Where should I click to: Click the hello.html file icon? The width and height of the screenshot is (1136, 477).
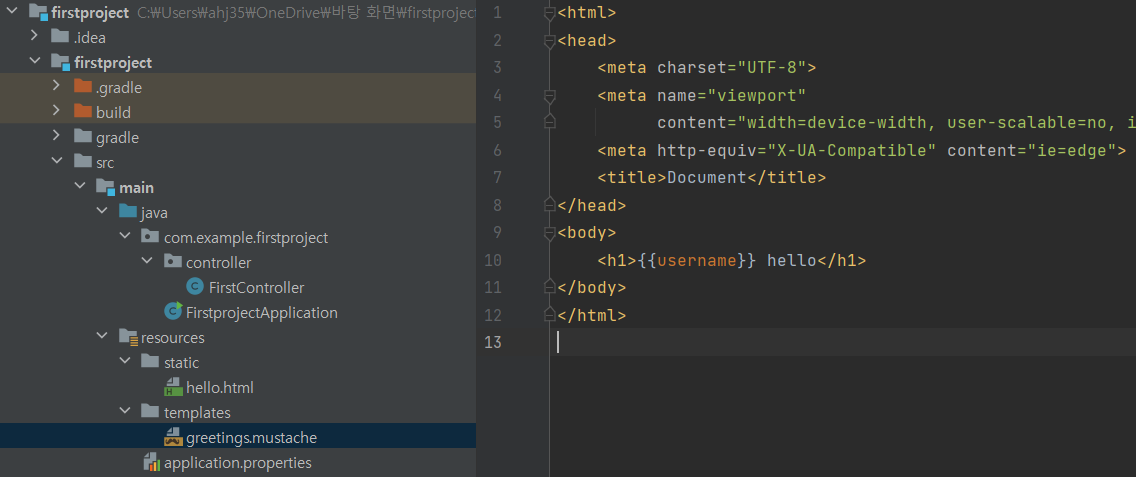coord(172,387)
